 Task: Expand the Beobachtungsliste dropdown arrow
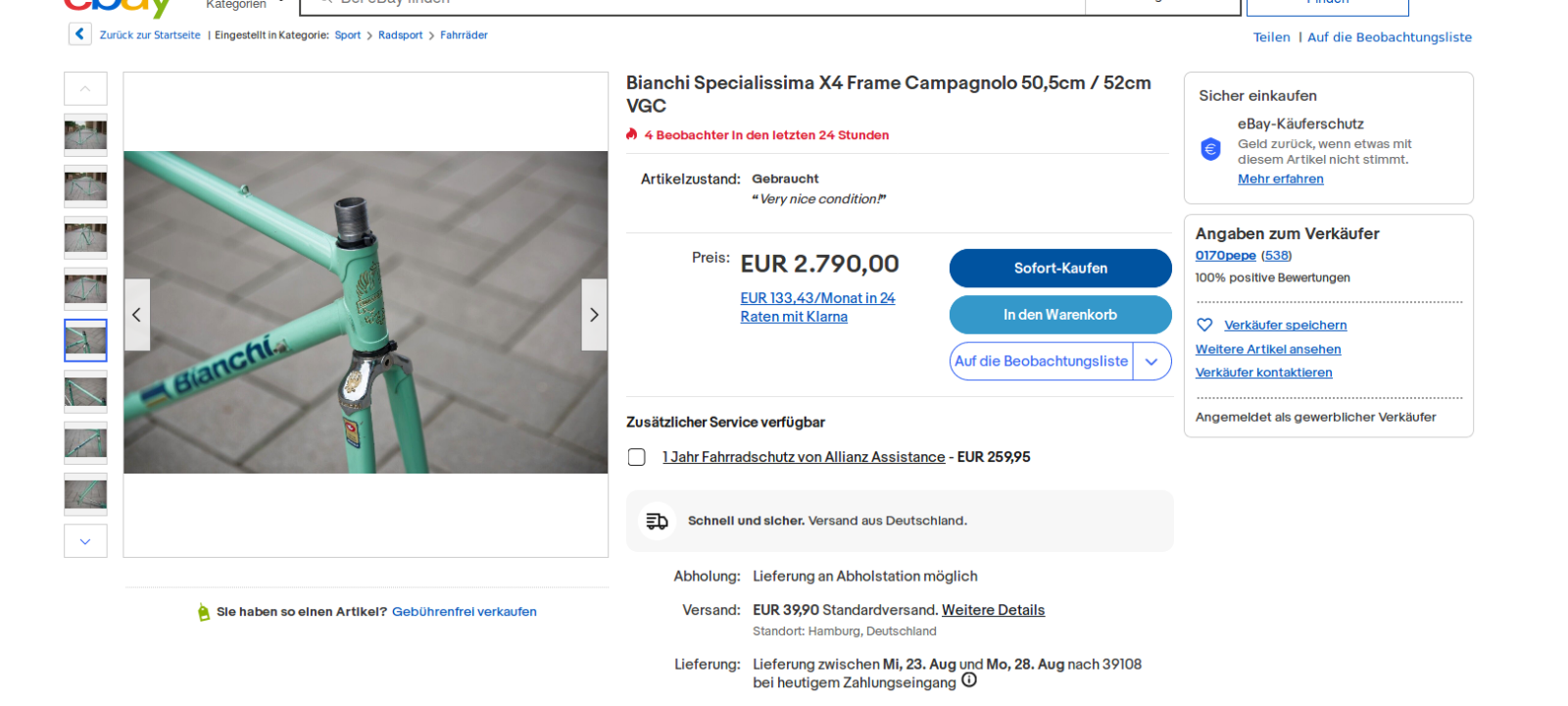pyautogui.click(x=1151, y=361)
